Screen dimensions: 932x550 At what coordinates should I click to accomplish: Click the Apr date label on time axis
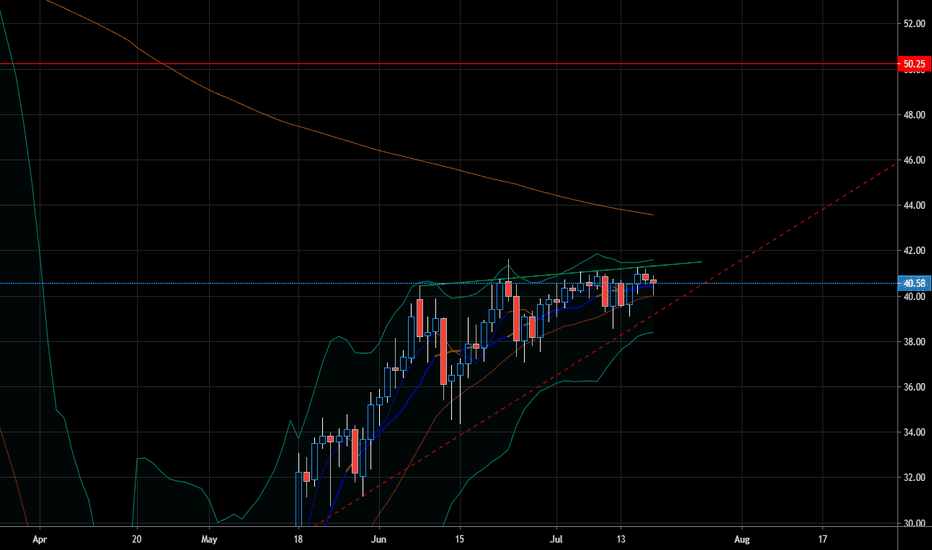coord(39,539)
